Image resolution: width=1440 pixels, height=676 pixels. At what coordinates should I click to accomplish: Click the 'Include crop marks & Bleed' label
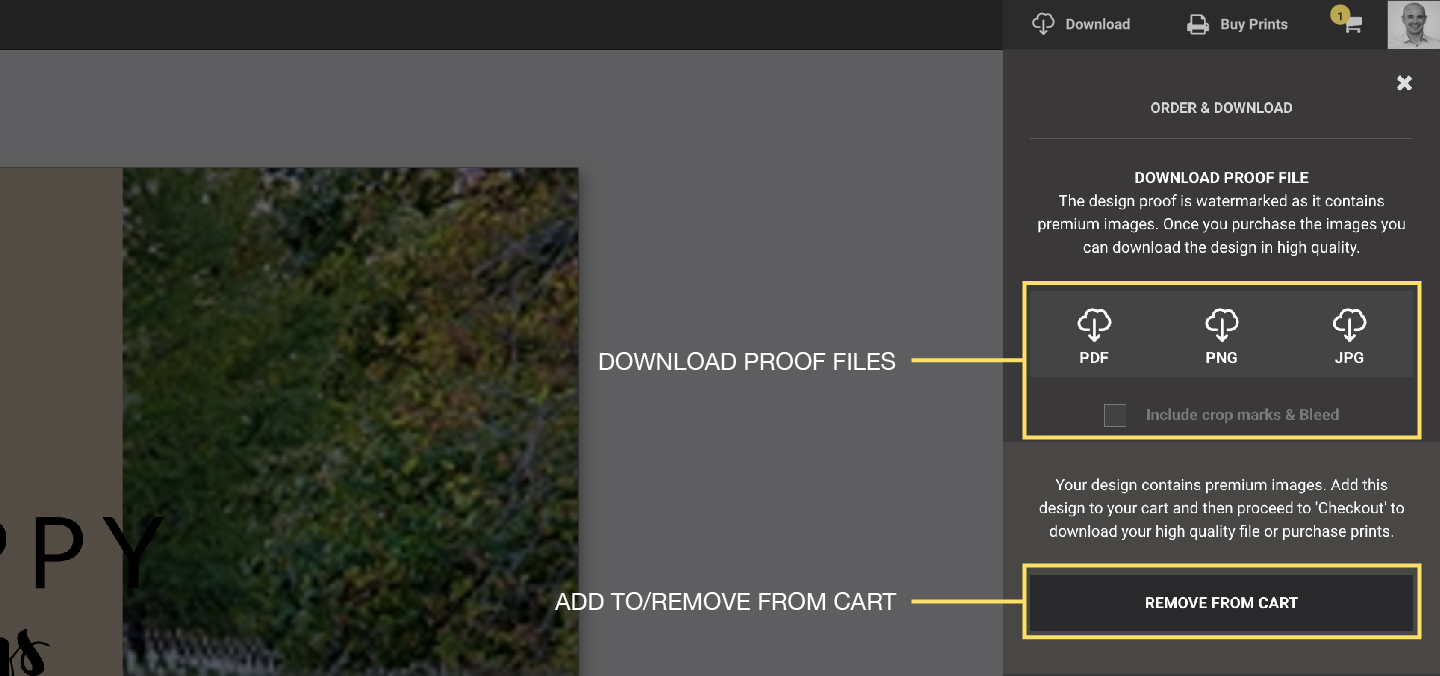tap(1242, 415)
